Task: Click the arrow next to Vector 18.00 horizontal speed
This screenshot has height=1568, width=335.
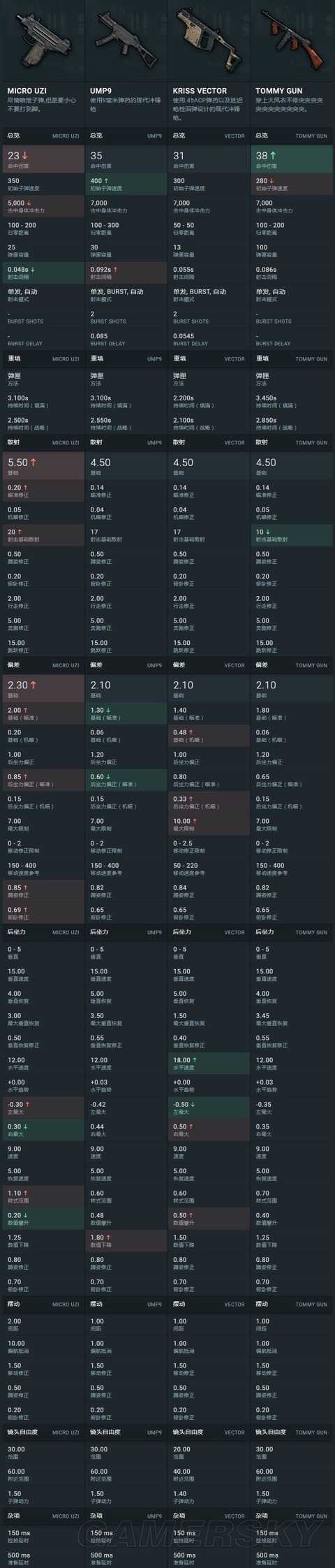Action: pos(195,1060)
